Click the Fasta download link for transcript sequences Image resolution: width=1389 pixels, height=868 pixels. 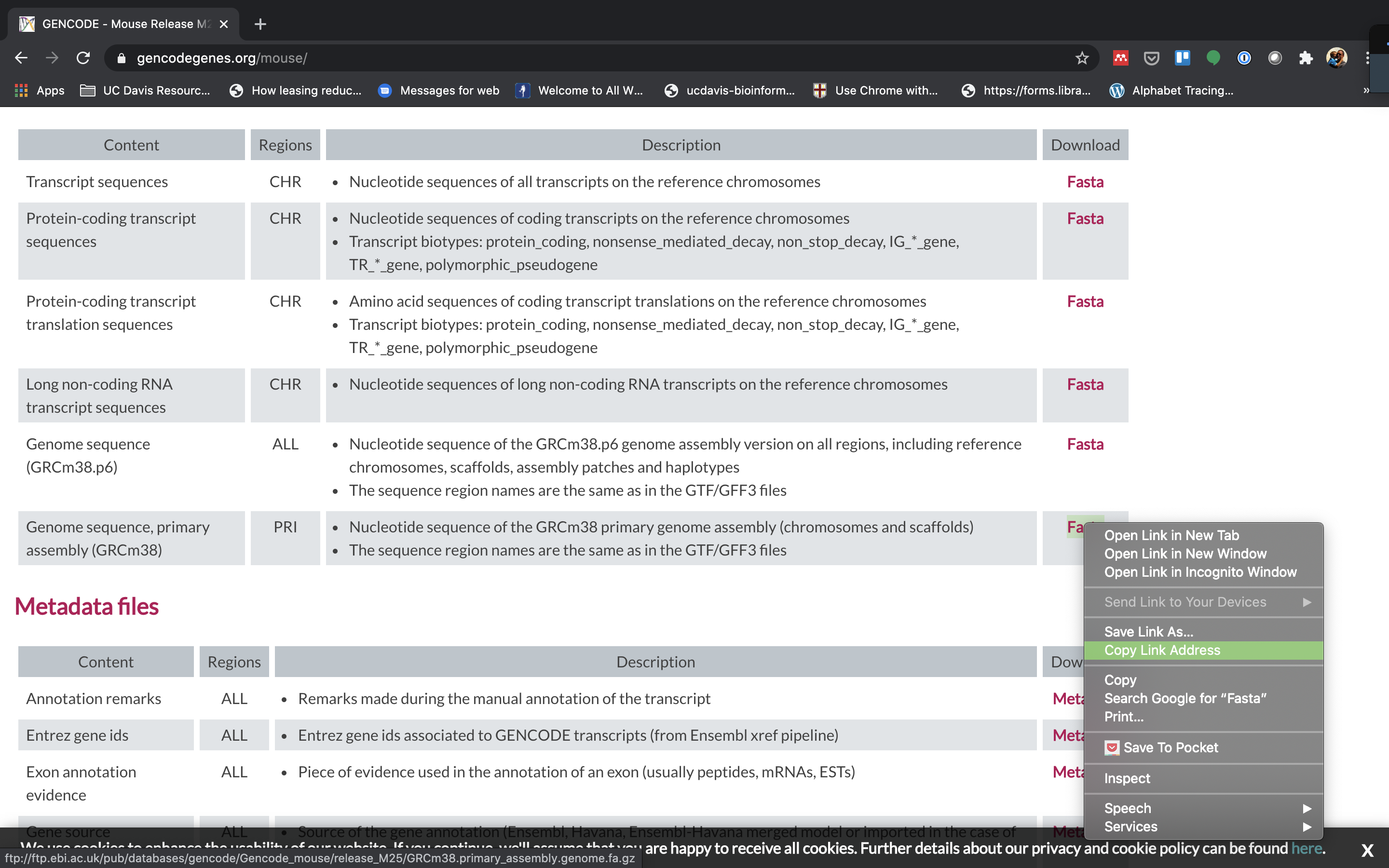(x=1084, y=181)
